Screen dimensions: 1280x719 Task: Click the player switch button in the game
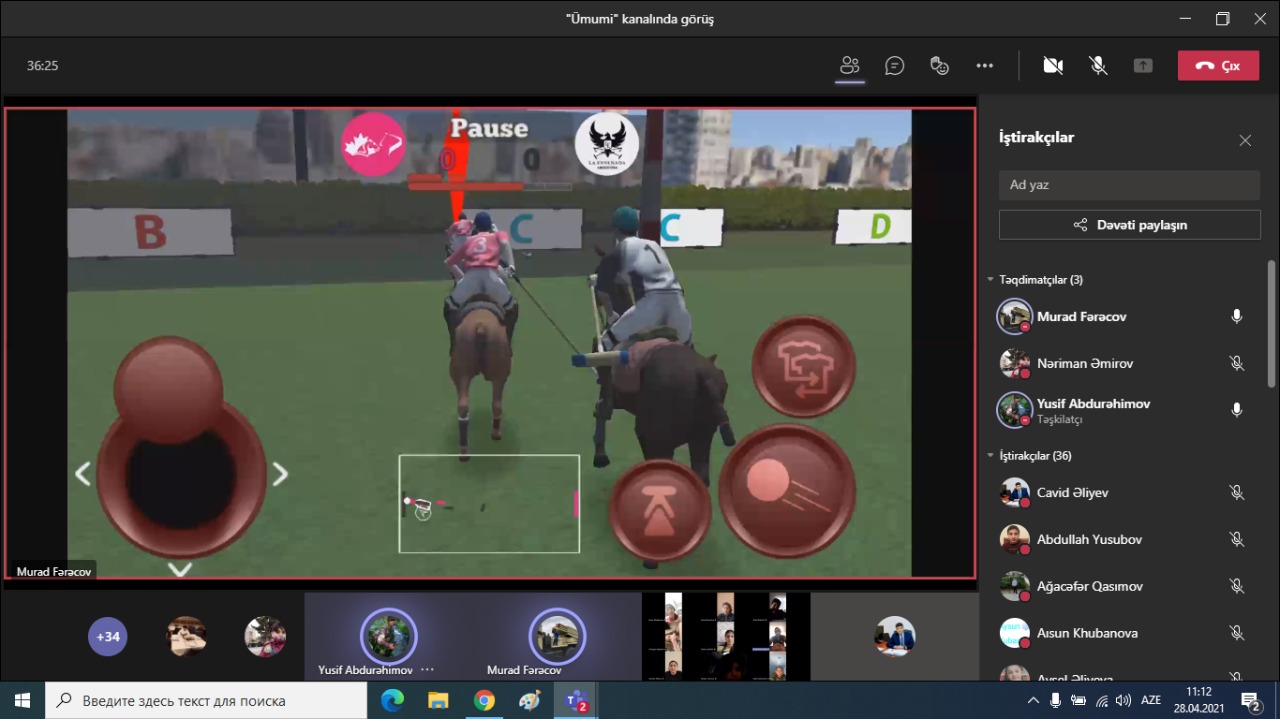(x=804, y=366)
